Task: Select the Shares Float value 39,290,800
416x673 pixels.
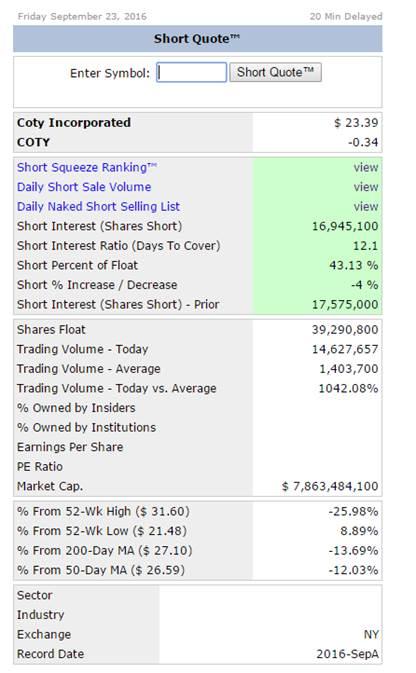Action: click(345, 330)
